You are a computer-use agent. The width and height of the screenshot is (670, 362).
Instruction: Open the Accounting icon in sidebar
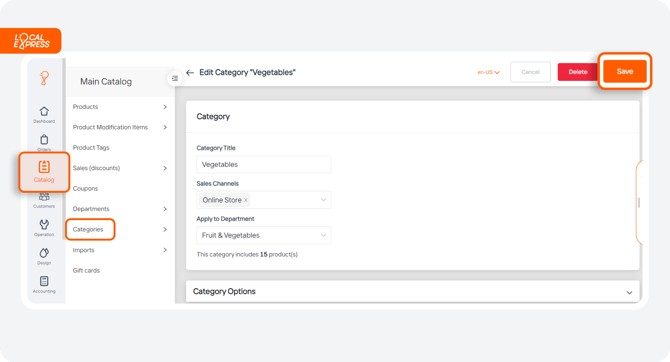[x=44, y=281]
